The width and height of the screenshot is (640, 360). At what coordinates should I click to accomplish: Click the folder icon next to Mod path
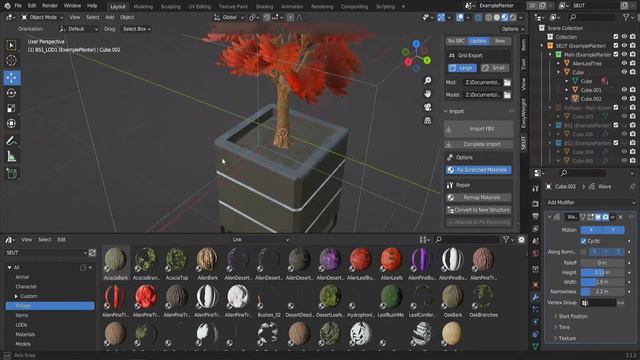(507, 82)
